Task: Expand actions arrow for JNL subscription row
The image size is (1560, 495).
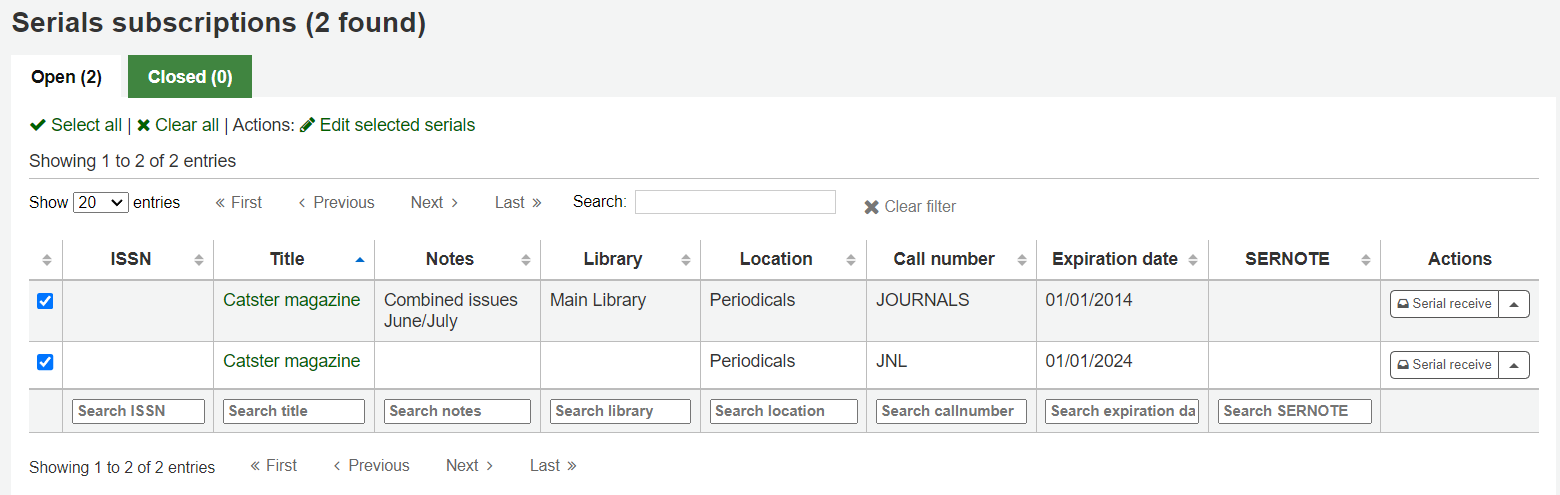Action: tap(1514, 365)
